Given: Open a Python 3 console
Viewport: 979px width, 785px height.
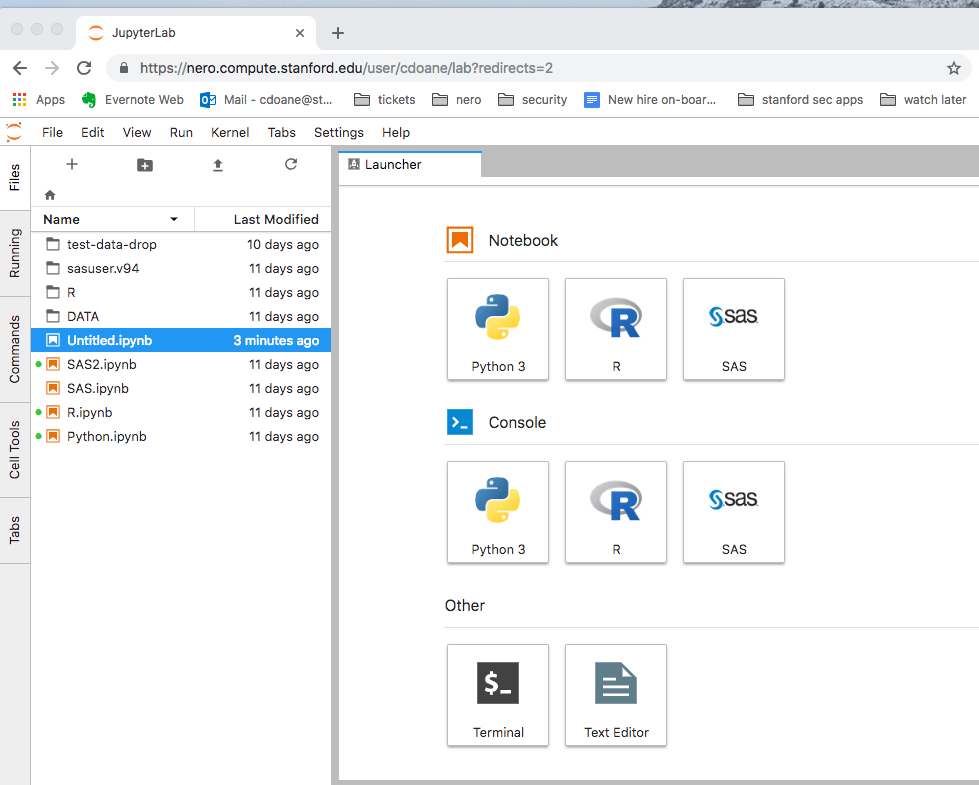Looking at the screenshot, I should point(497,512).
